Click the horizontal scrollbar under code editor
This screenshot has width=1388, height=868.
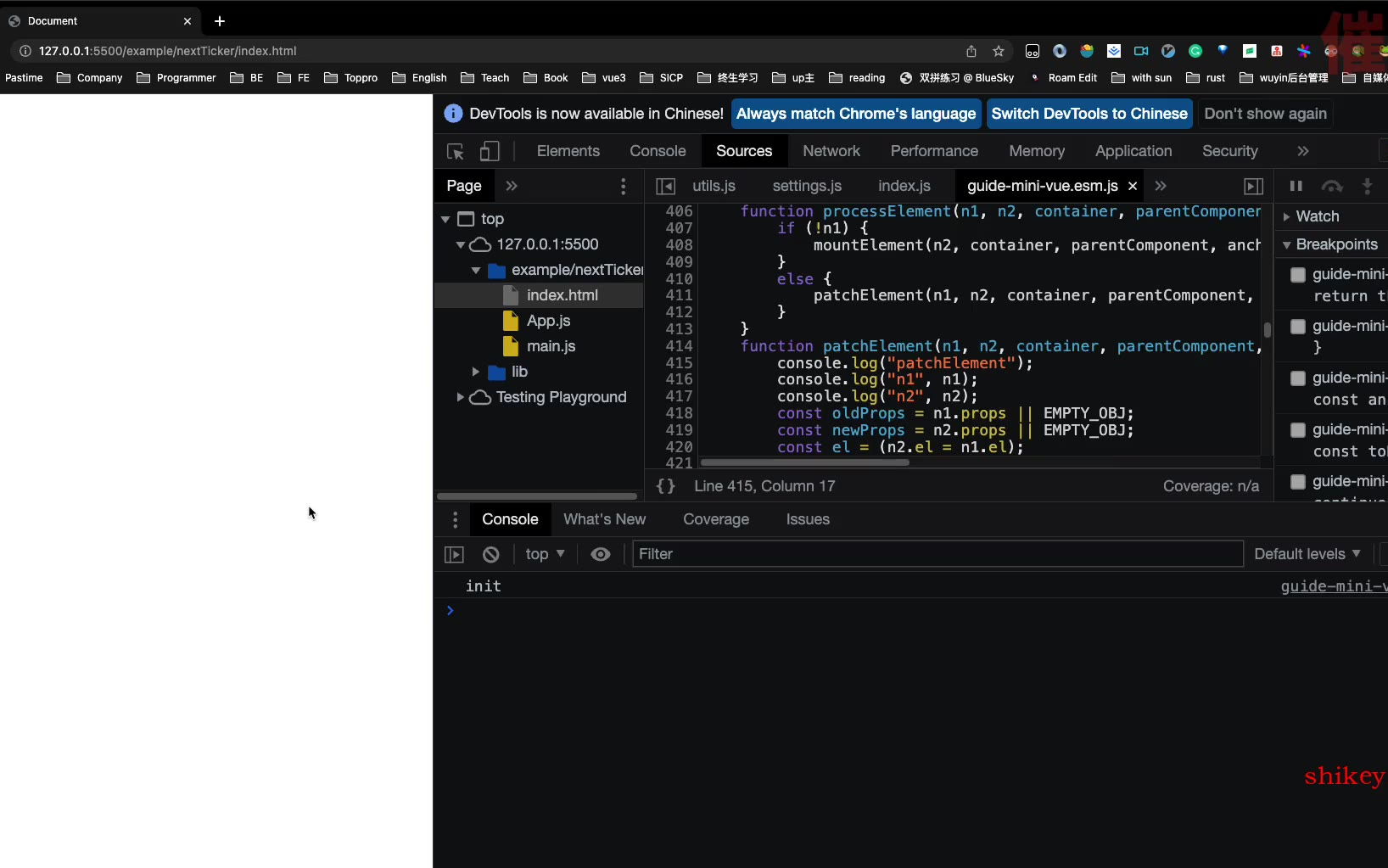click(x=804, y=462)
